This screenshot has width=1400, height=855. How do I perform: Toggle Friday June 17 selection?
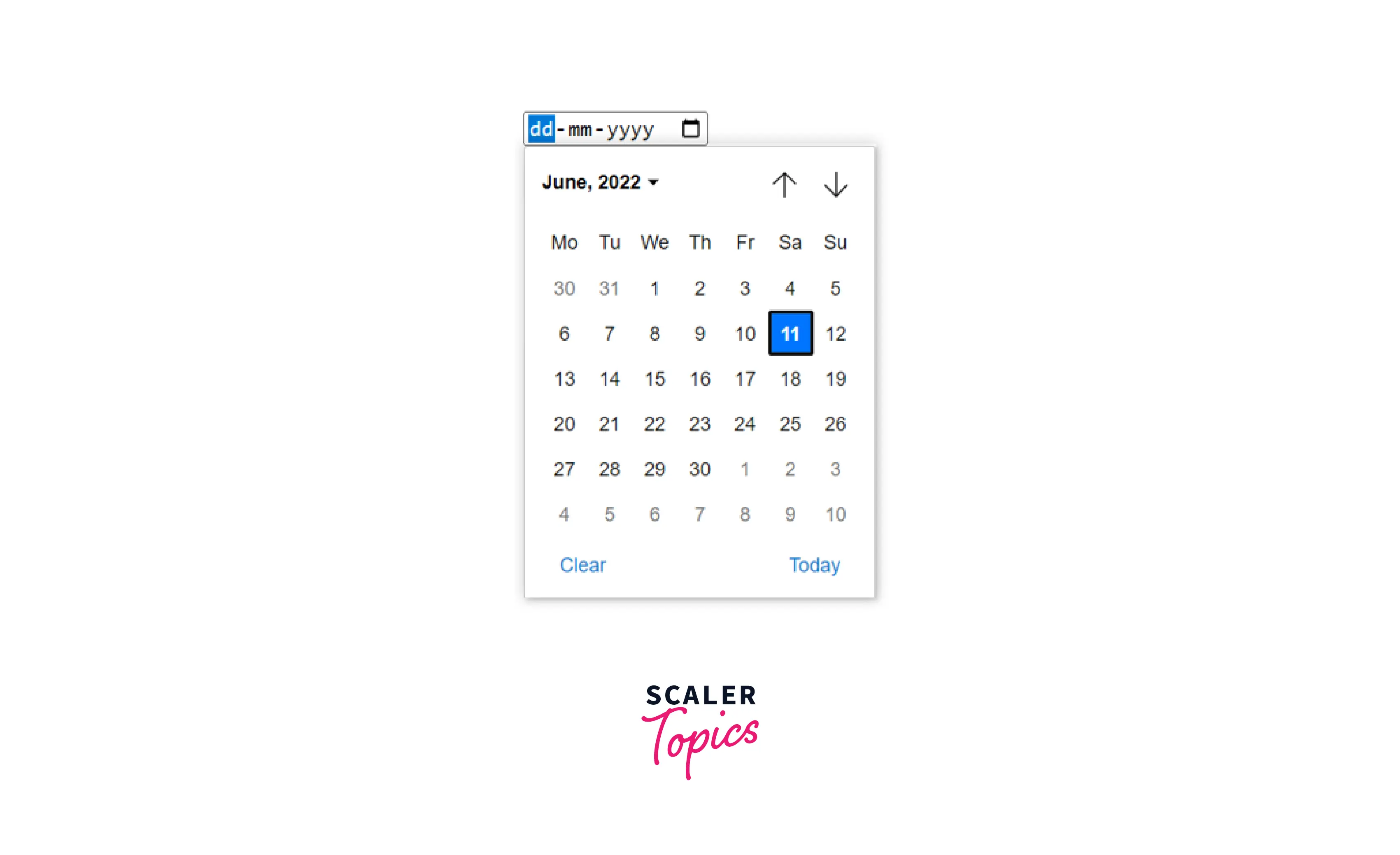click(745, 378)
